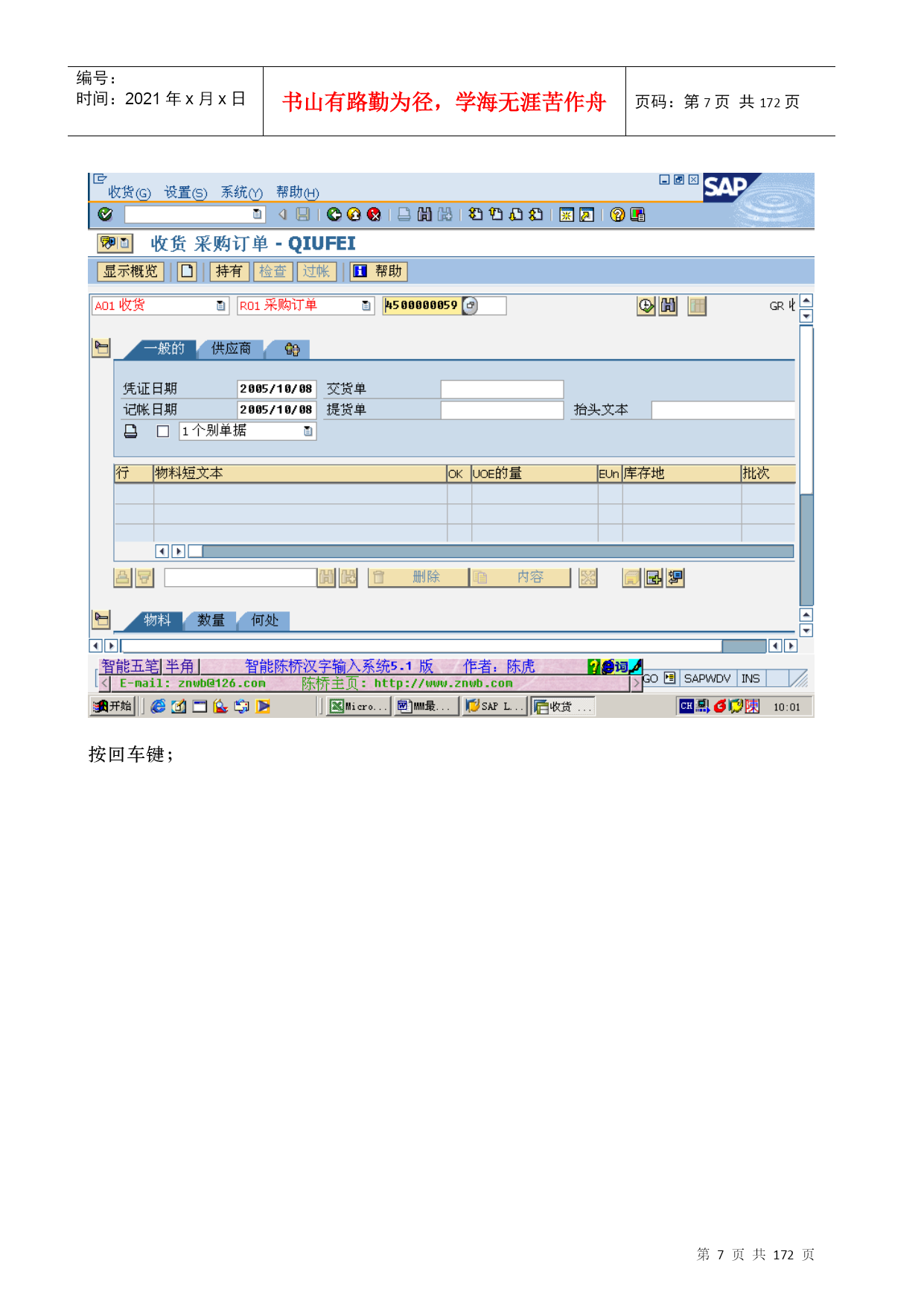Click the Customize Local Layout icon
The image size is (924, 1307).
click(637, 214)
